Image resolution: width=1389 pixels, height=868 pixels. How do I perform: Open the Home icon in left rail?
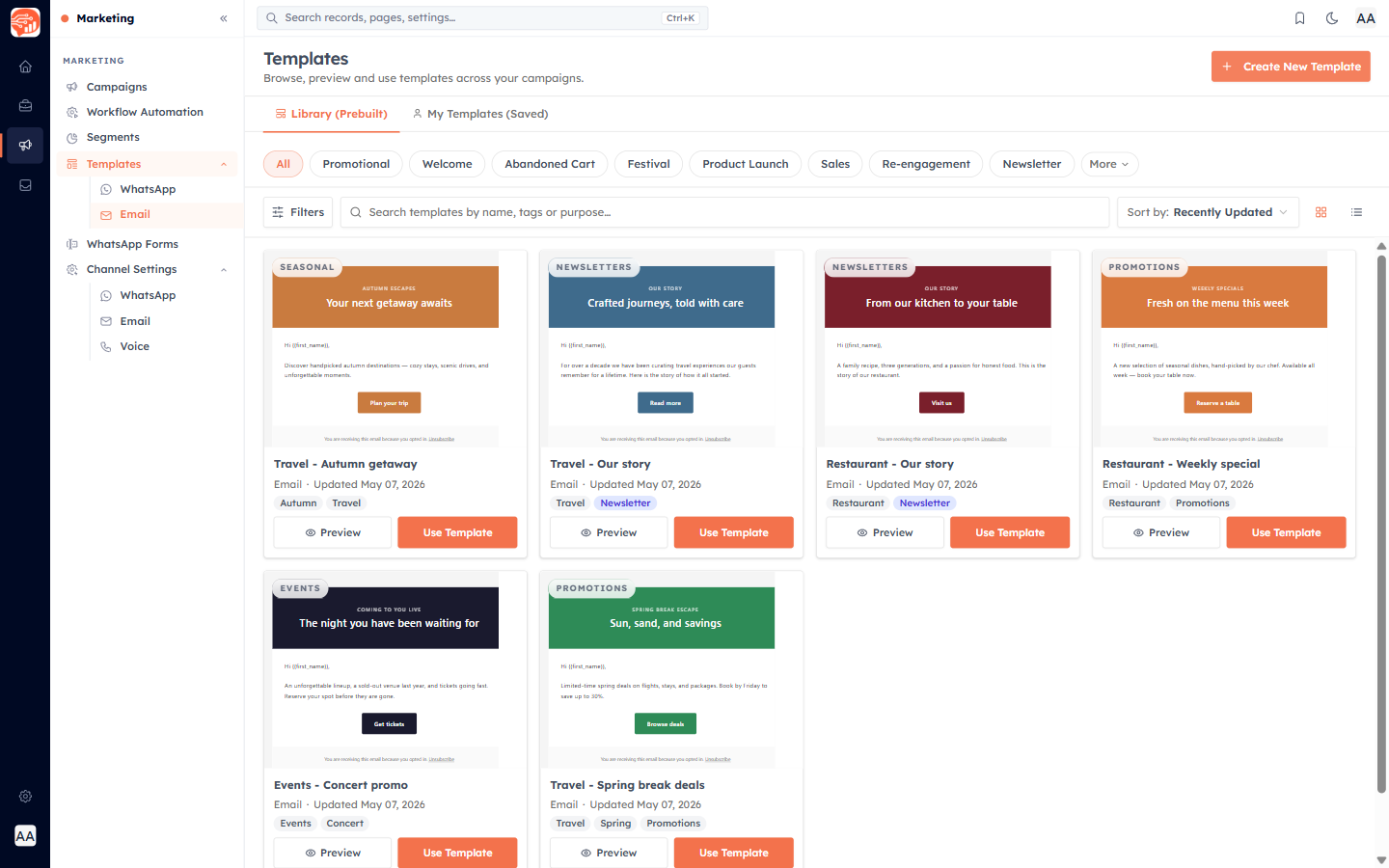pos(25,67)
